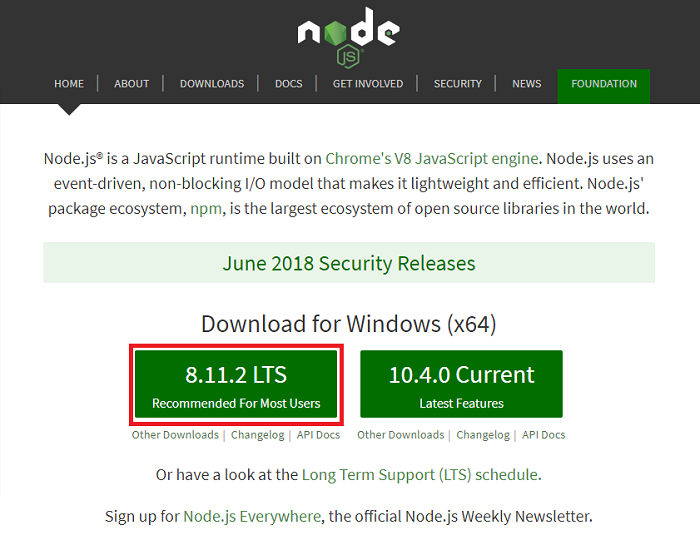
Task: Follow the Node.js Everywhere newsletter link
Action: [x=252, y=517]
